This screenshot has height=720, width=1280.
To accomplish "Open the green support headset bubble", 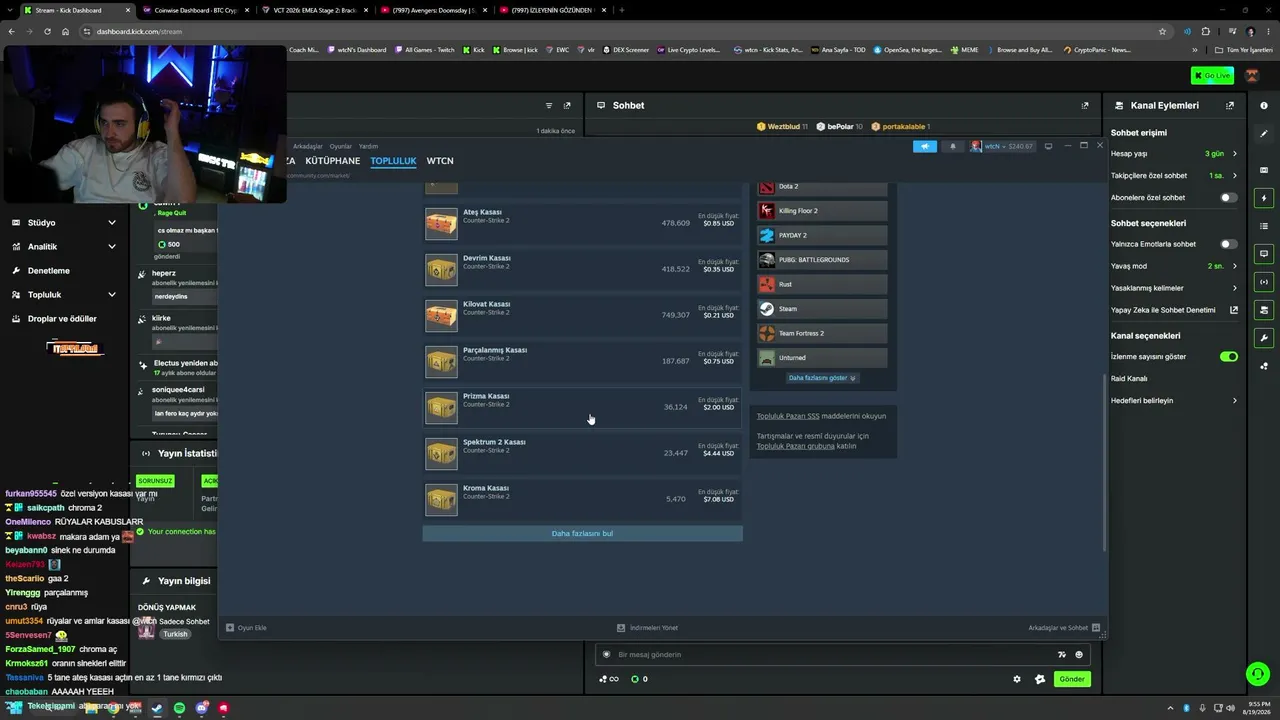I will [x=1257, y=673].
